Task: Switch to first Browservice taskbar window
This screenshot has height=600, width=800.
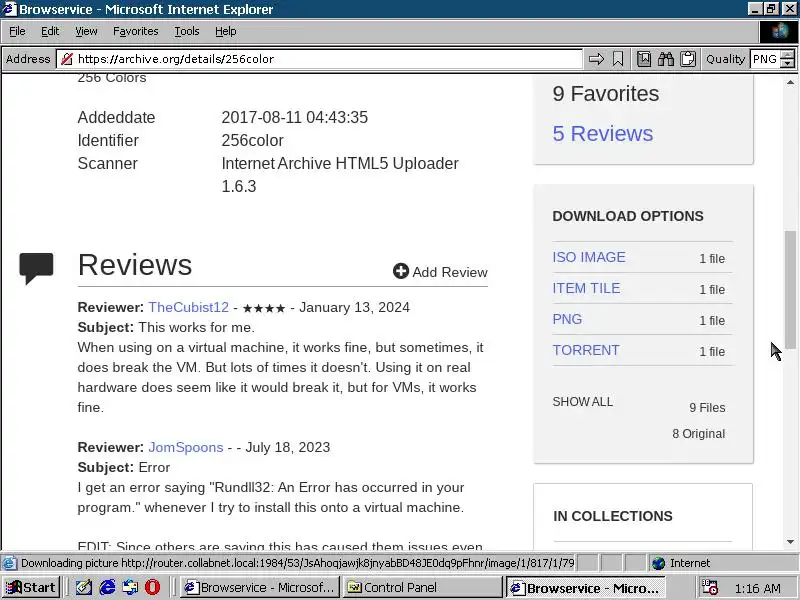Action: (x=260, y=587)
